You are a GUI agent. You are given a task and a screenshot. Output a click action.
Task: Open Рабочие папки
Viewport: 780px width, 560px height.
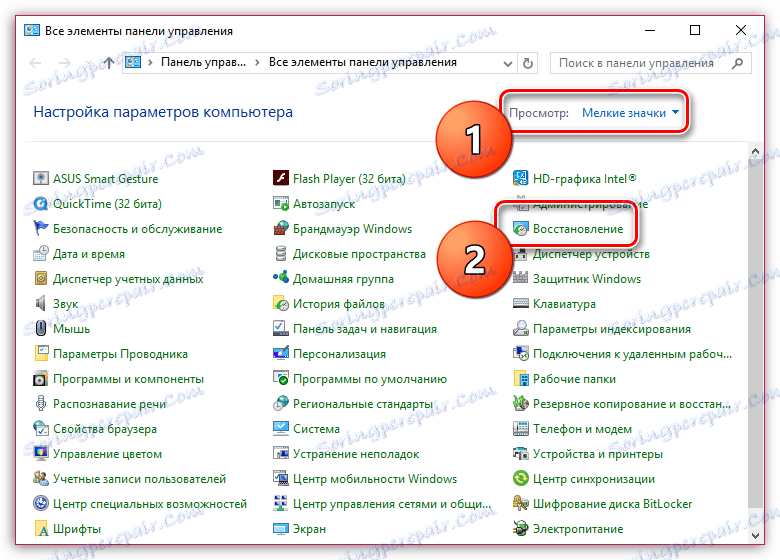[x=574, y=379]
